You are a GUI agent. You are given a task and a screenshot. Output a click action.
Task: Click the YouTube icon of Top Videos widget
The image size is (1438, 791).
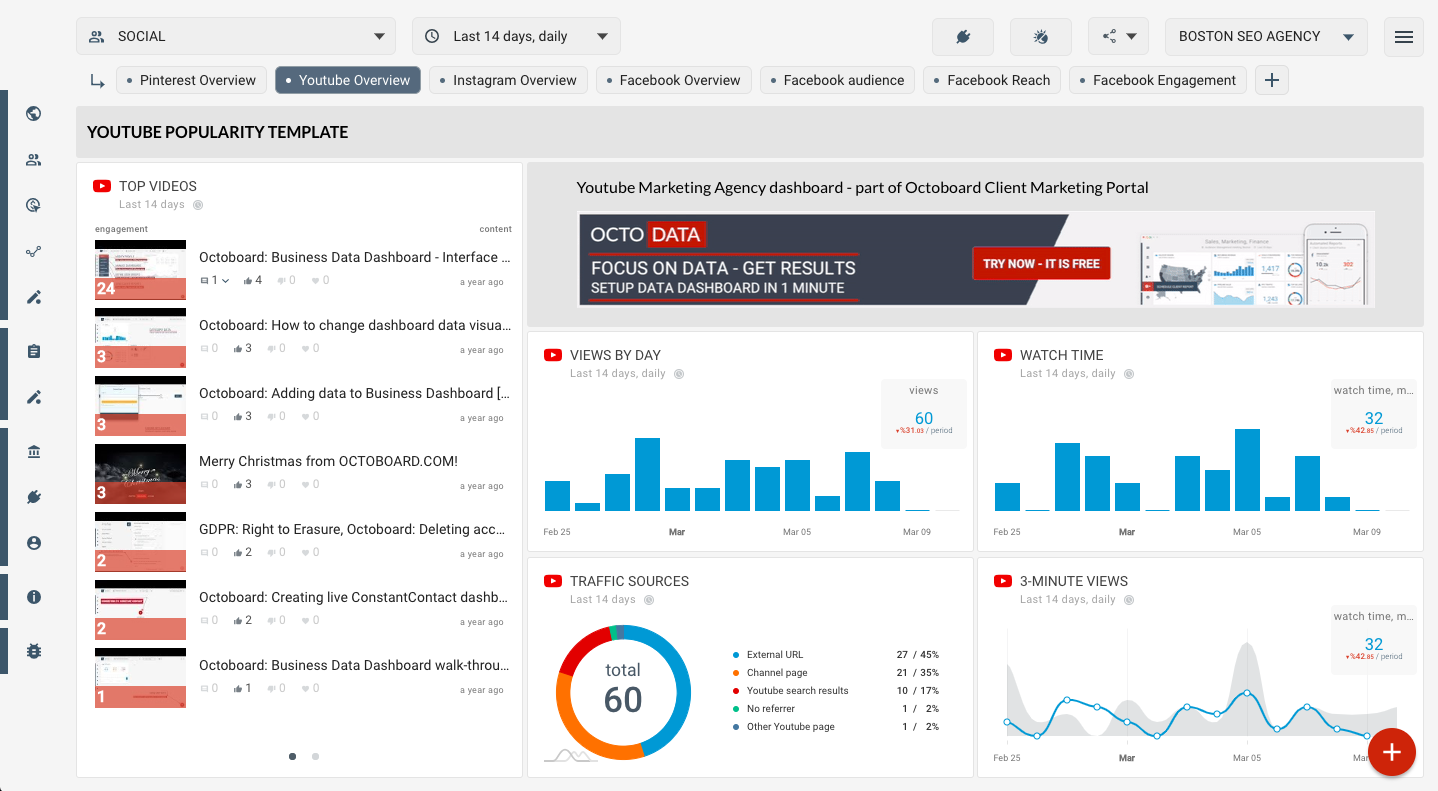click(x=102, y=186)
